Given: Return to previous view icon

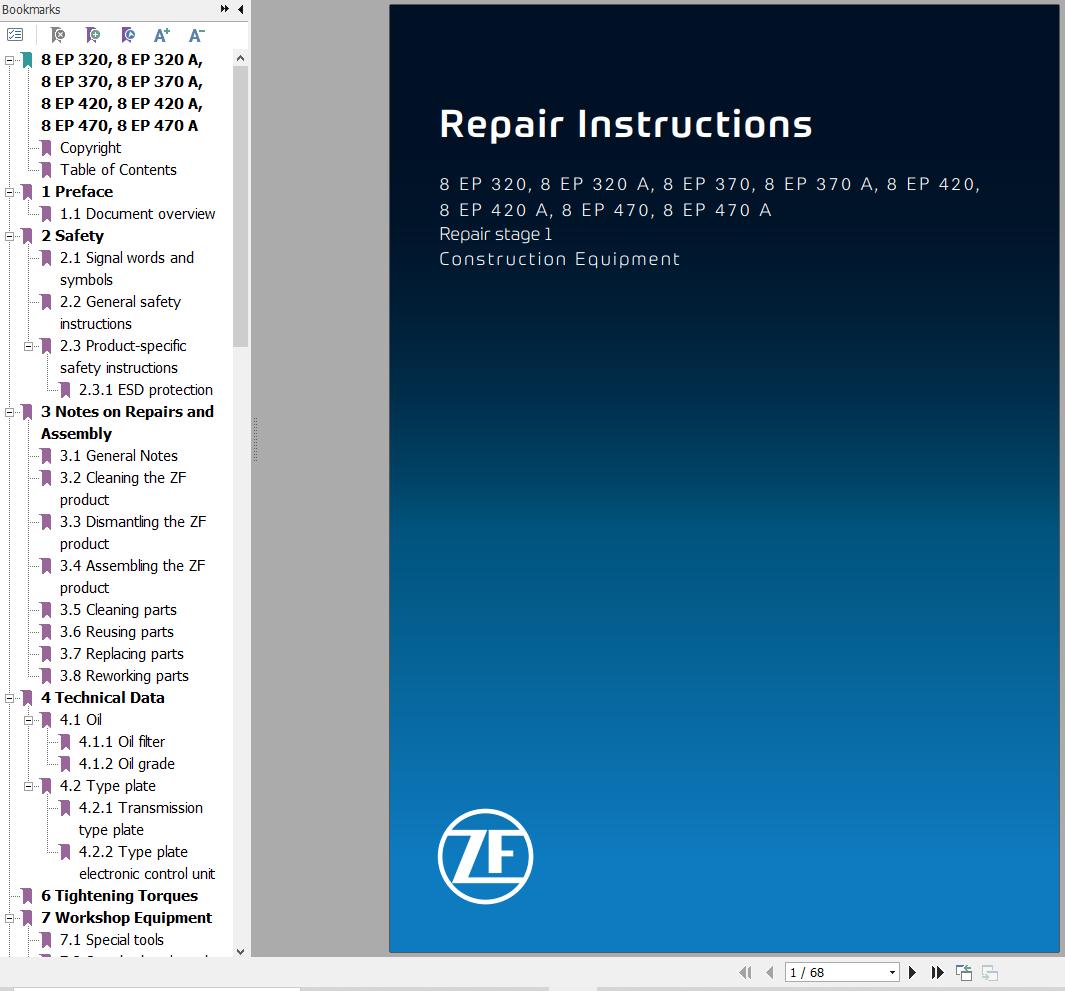Looking at the screenshot, I should click(964, 971).
